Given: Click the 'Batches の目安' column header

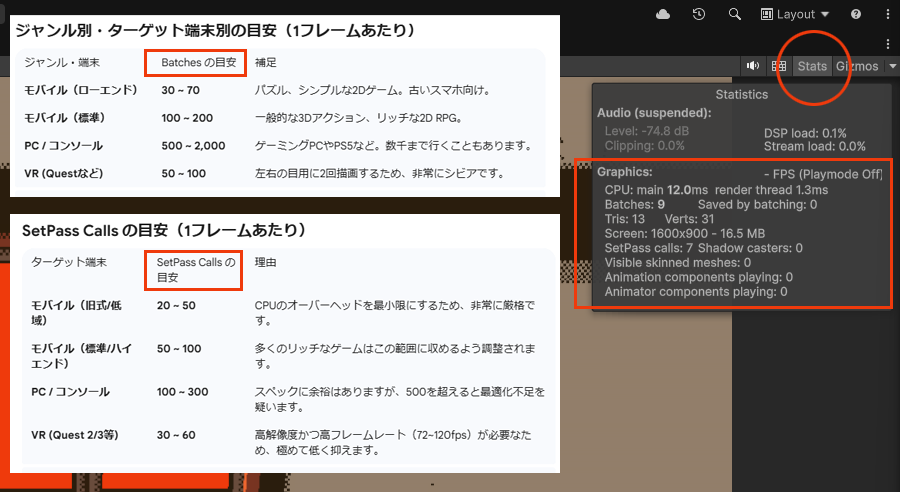Looking at the screenshot, I should tap(196, 63).
